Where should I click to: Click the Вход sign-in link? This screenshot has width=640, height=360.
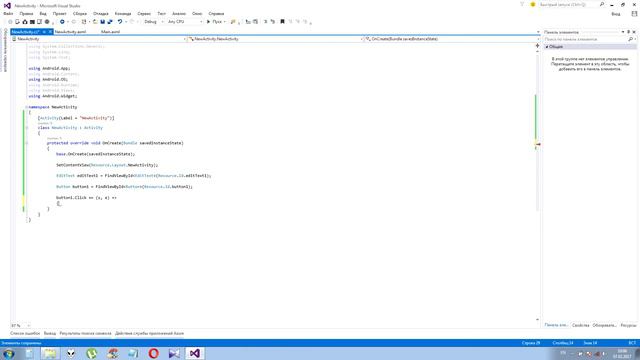click(616, 14)
